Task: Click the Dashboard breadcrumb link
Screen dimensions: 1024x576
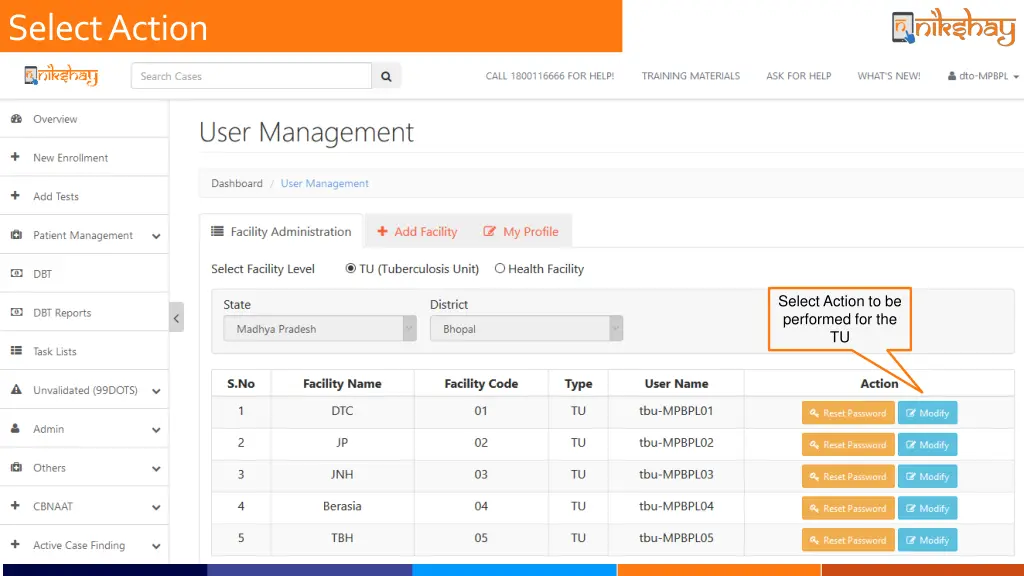Action: coord(237,184)
